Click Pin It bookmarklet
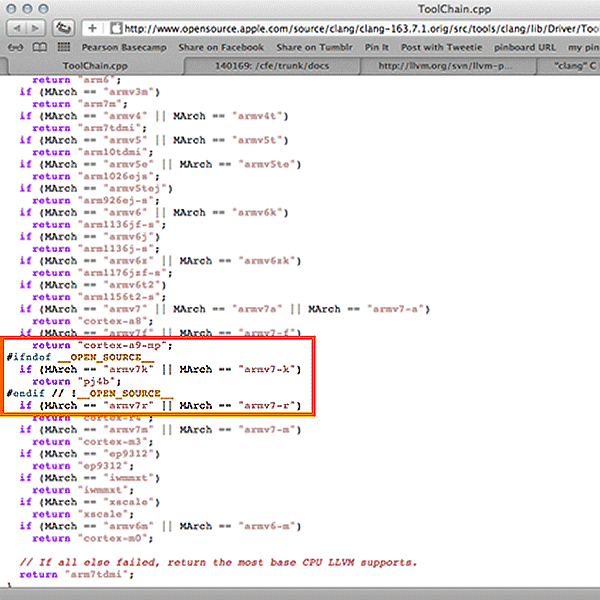 point(377,47)
